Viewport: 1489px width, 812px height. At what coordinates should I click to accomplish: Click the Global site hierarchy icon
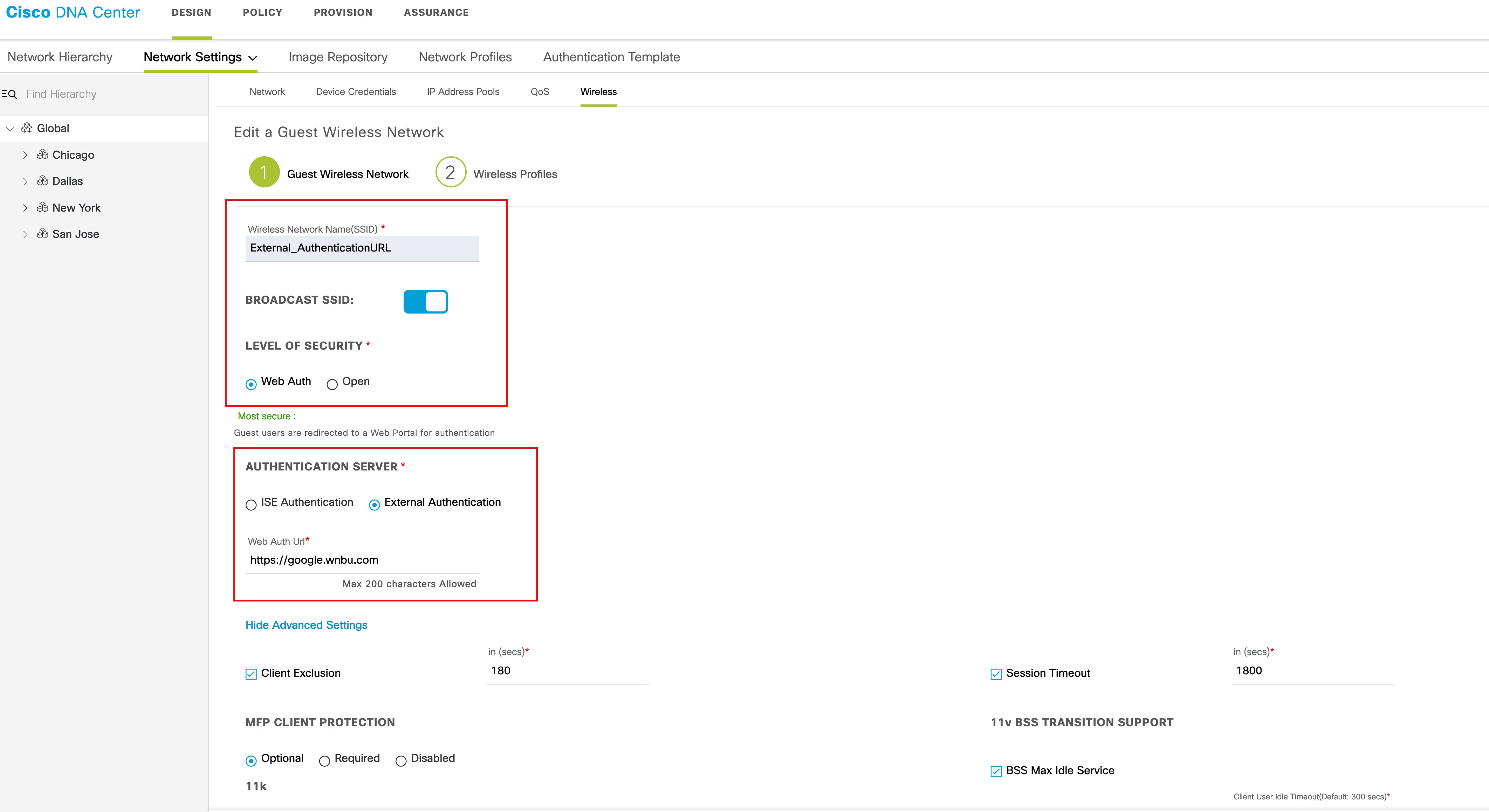coord(27,128)
